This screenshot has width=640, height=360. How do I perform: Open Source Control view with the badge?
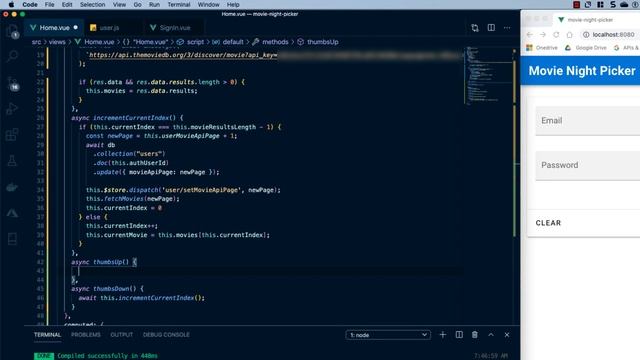click(12, 83)
